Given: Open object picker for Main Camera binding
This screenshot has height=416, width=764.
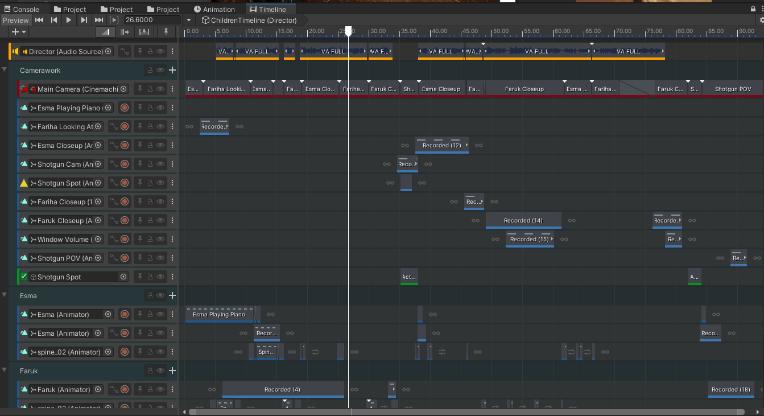Looking at the screenshot, I should [x=123, y=89].
